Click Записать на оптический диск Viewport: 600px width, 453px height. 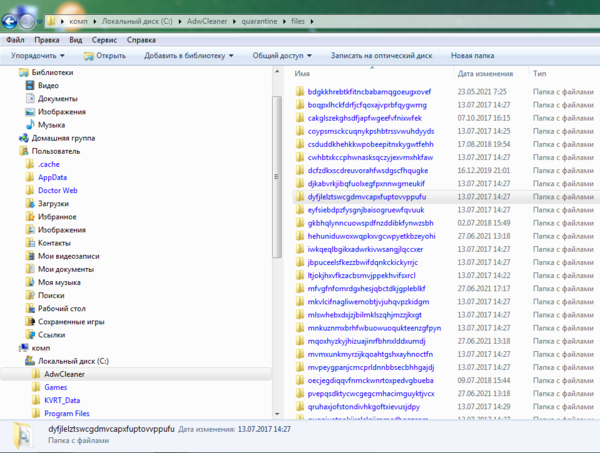(381, 56)
